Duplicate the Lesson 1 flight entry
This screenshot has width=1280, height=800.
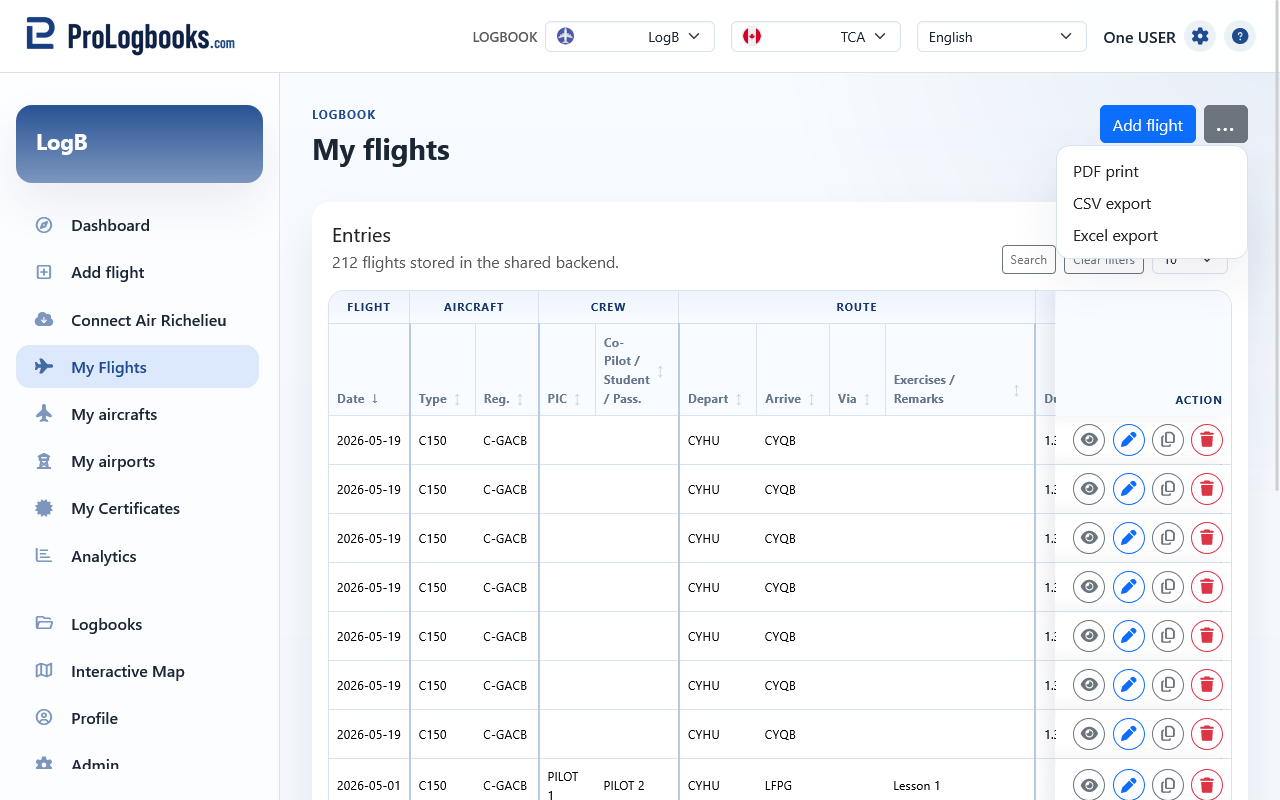pos(1168,785)
